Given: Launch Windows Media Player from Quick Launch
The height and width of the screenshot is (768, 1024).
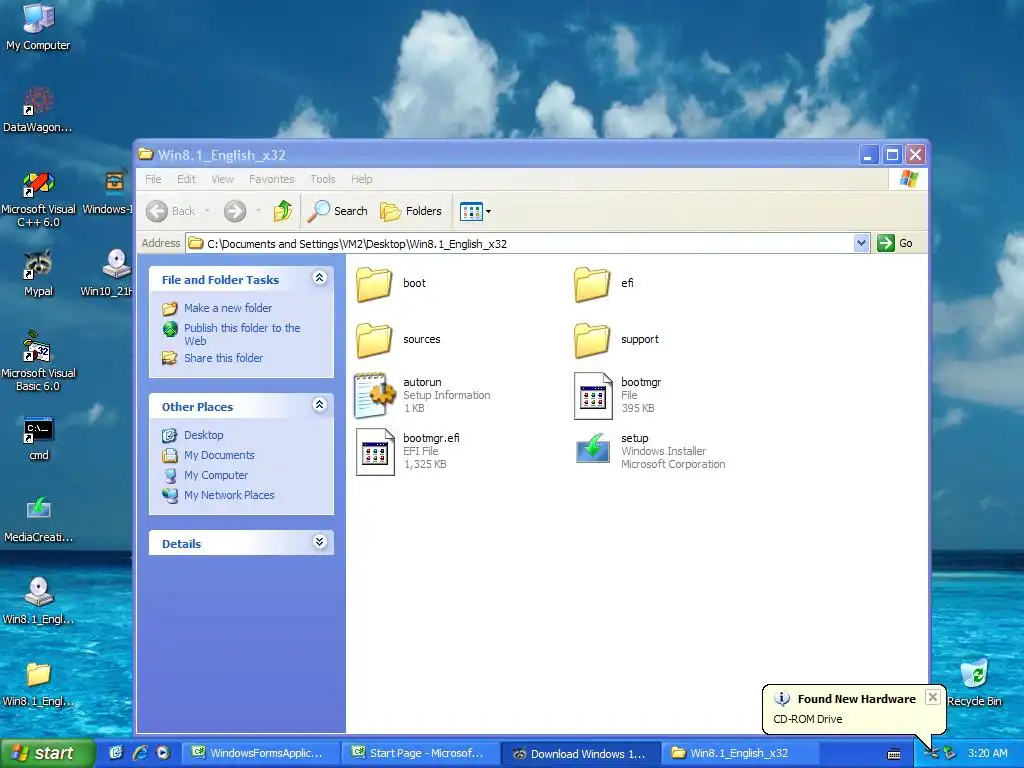Looking at the screenshot, I should pos(163,753).
